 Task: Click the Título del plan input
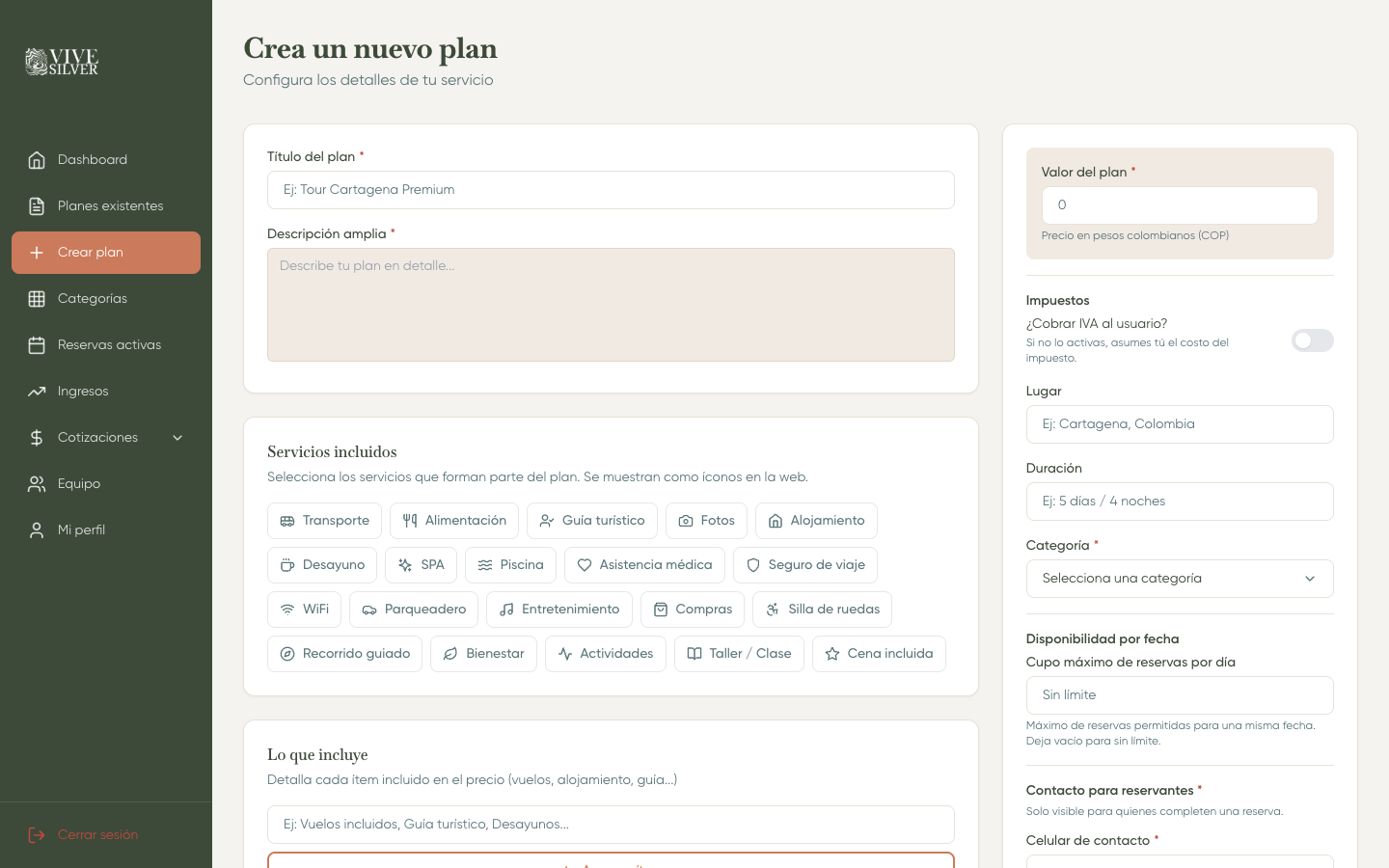(x=611, y=190)
